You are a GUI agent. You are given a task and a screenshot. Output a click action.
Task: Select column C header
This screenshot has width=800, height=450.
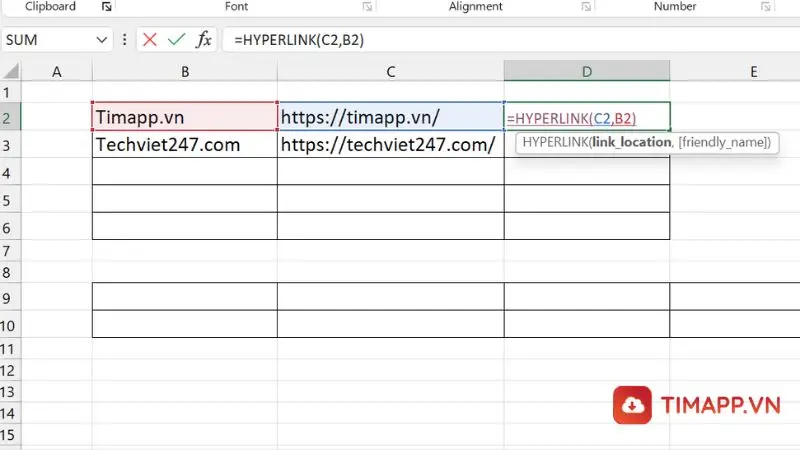pos(391,71)
